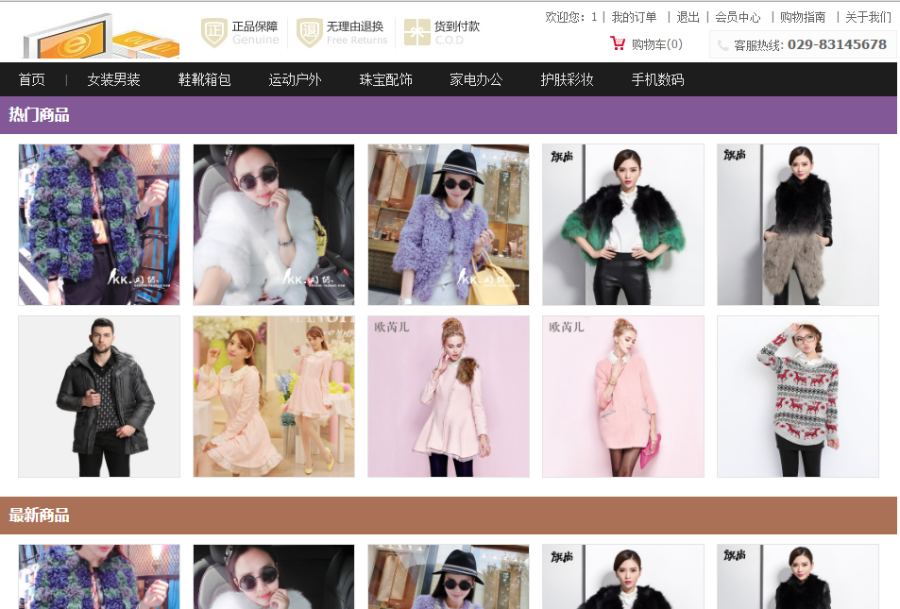Open reindeer pattern sweater product

tap(798, 396)
